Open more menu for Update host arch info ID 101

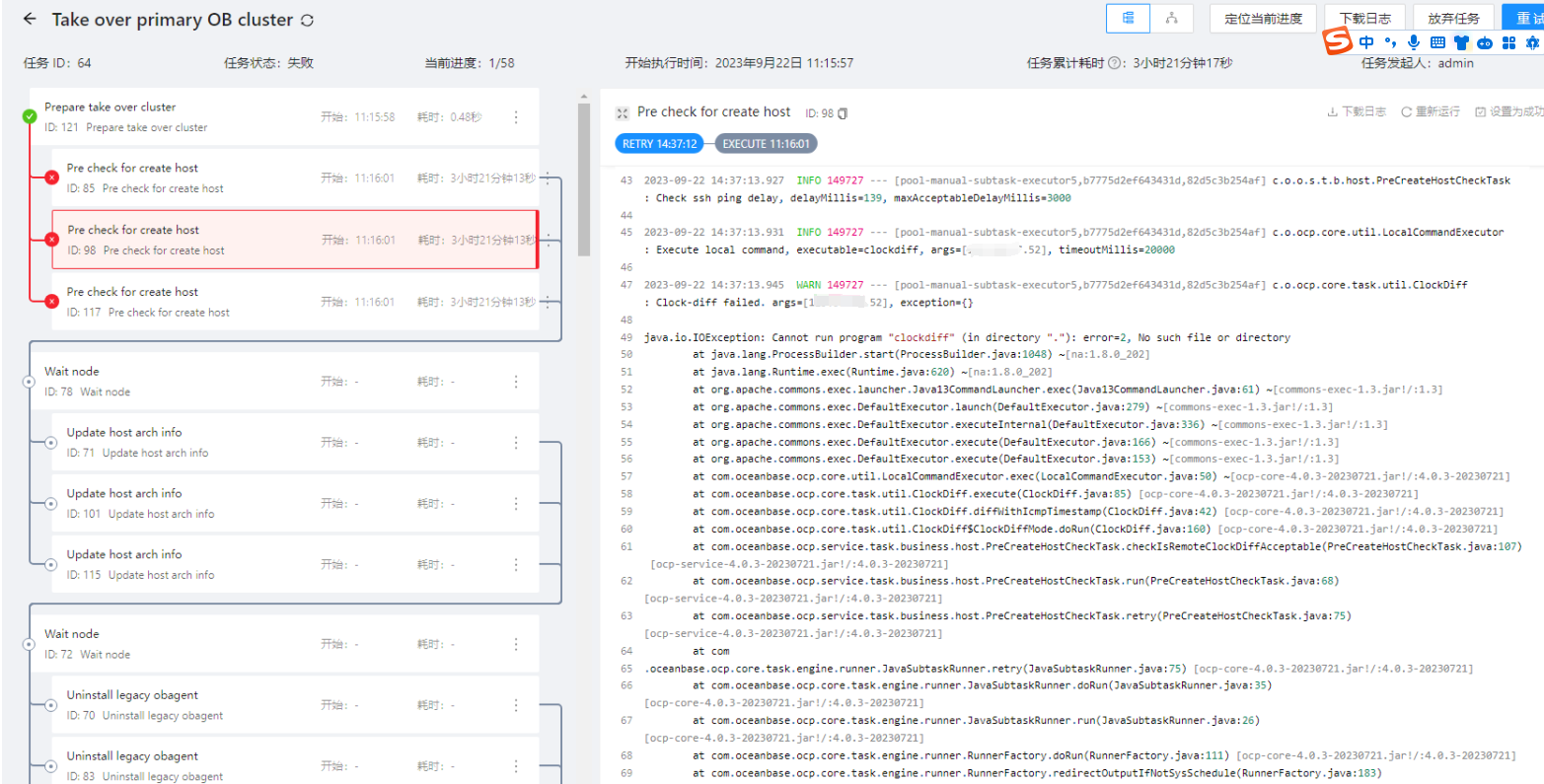(515, 504)
